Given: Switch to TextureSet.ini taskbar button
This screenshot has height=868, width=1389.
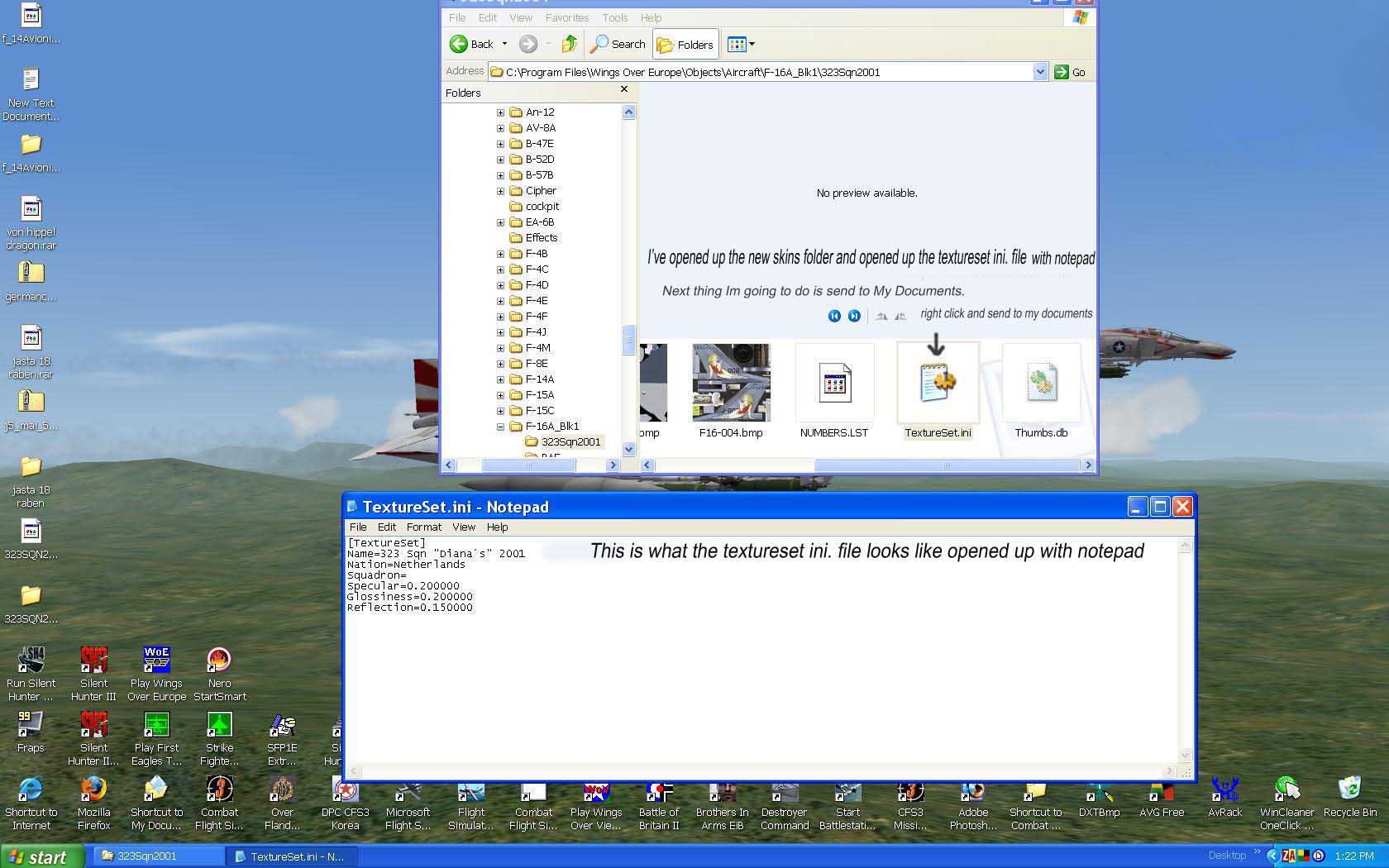Looking at the screenshot, I should 292,856.
